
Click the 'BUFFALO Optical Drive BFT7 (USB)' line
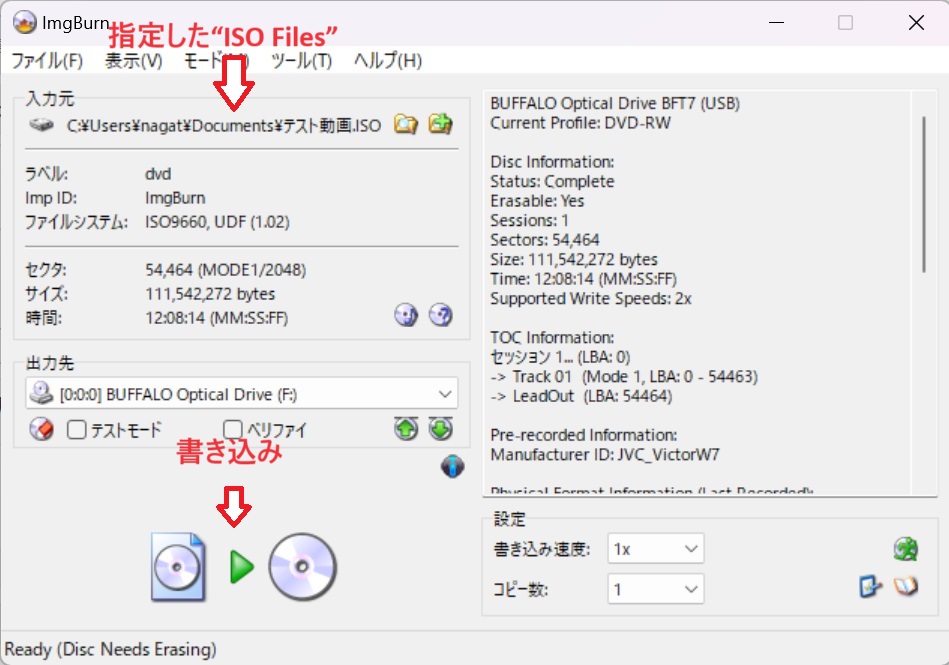click(615, 103)
